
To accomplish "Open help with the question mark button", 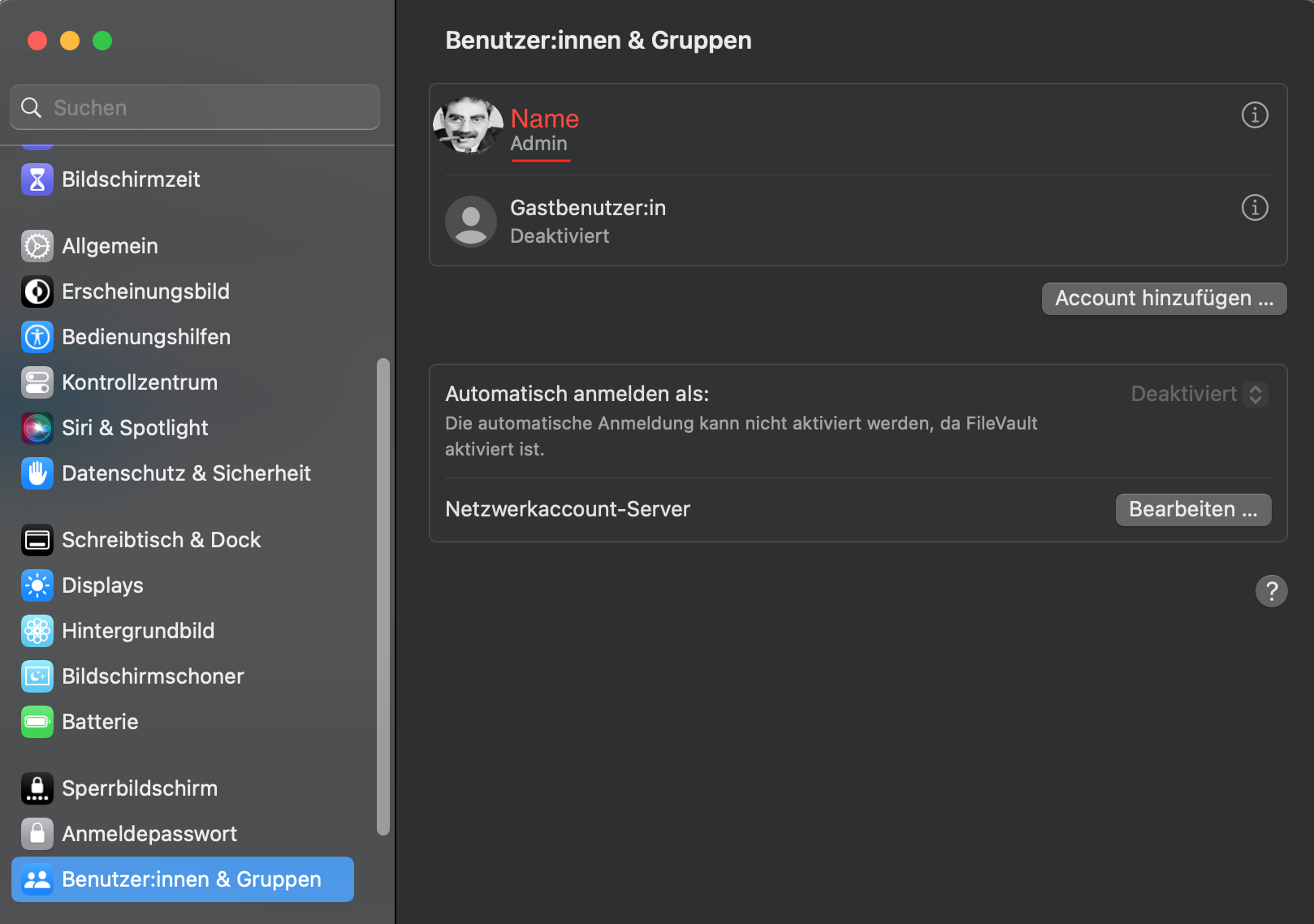I will coord(1271,591).
